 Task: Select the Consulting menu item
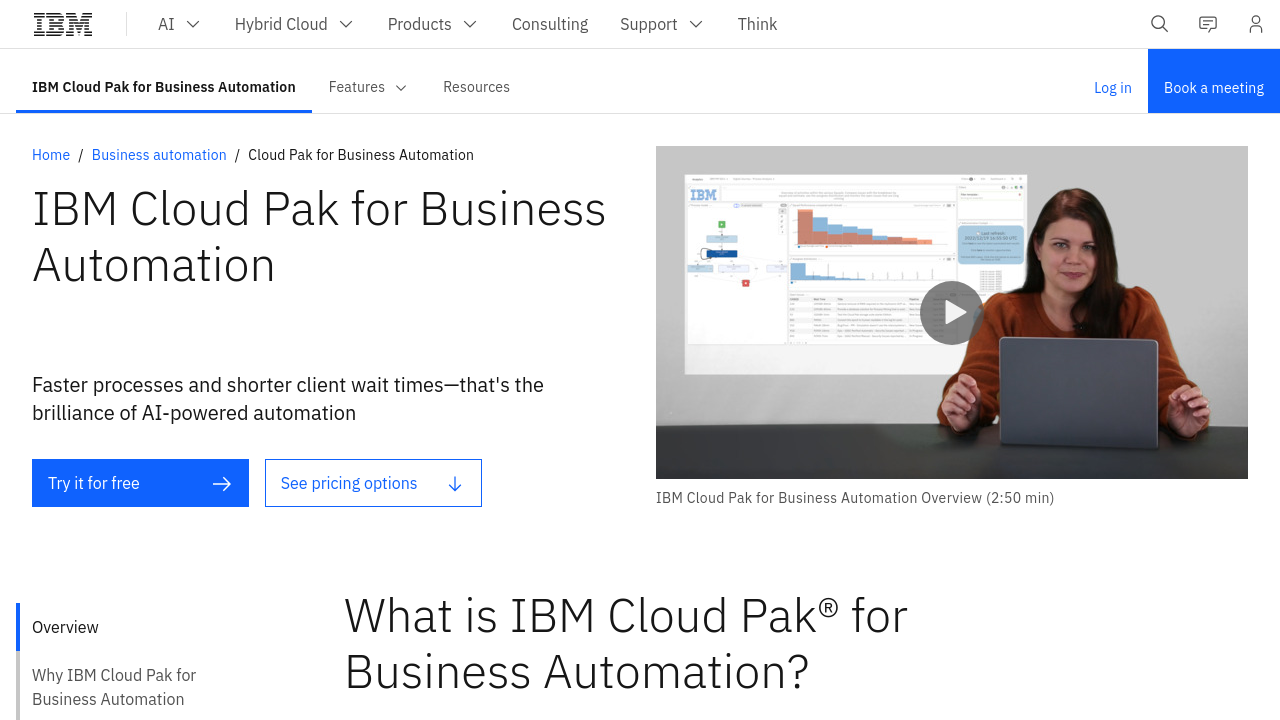pyautogui.click(x=550, y=23)
